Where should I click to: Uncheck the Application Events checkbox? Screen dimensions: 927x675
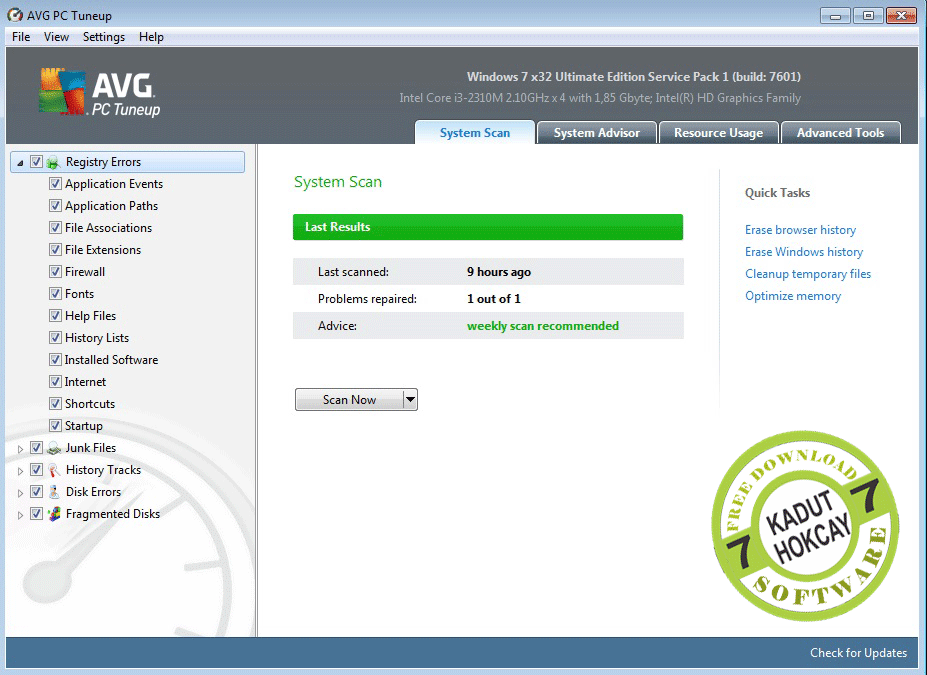(x=55, y=183)
